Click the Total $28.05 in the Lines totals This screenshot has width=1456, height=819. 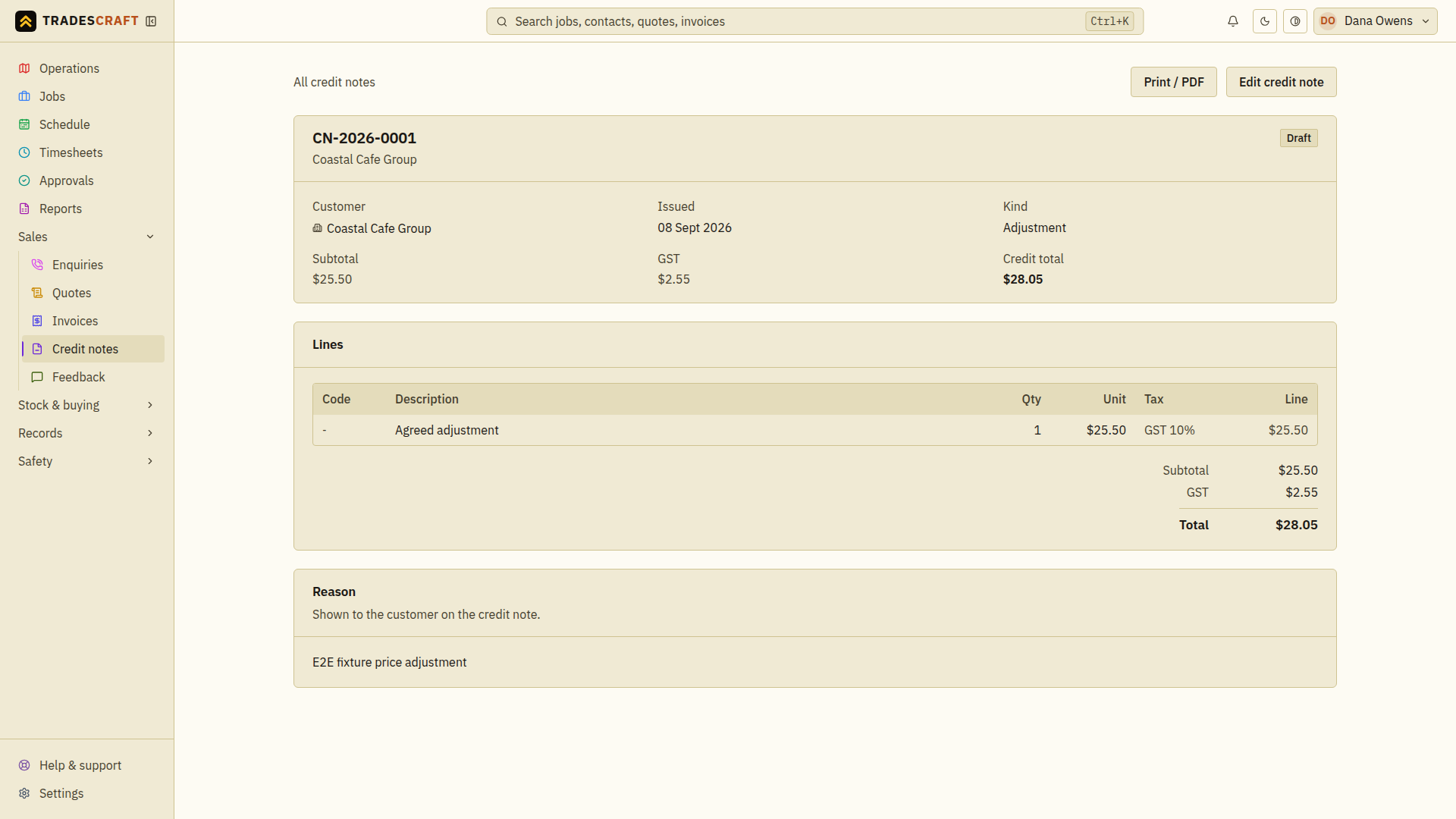[1296, 525]
